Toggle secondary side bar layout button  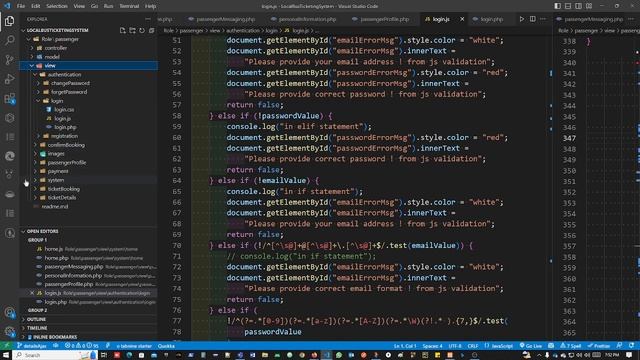point(578,6)
